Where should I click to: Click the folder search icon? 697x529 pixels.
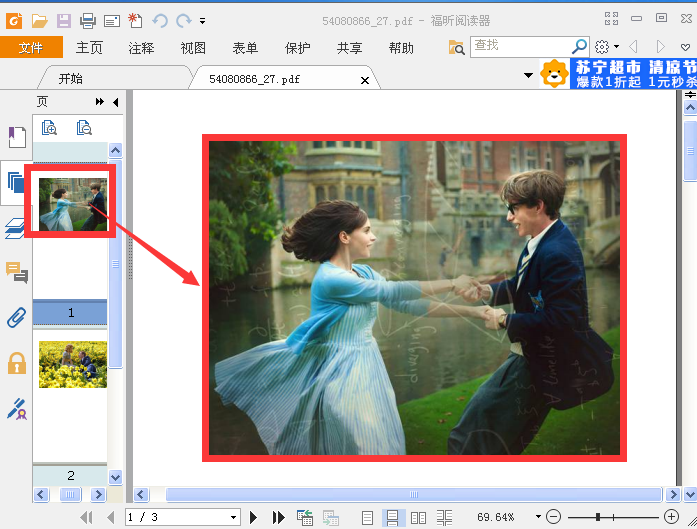coord(457,47)
